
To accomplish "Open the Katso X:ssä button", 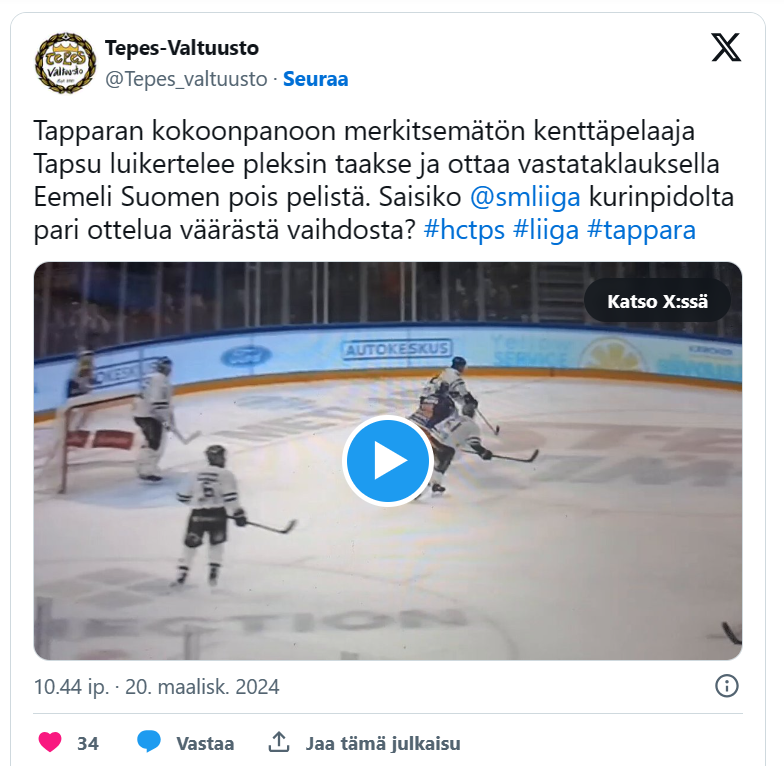I will tap(658, 301).
